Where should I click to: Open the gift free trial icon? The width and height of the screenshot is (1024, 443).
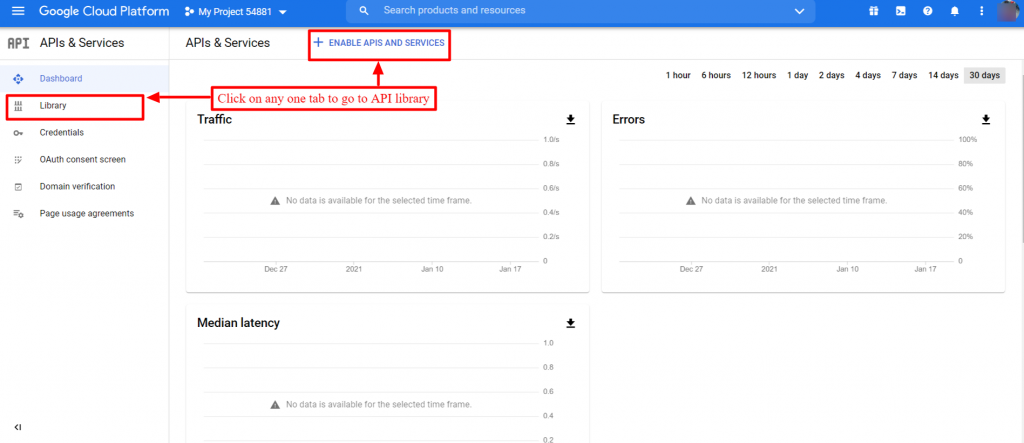[873, 11]
